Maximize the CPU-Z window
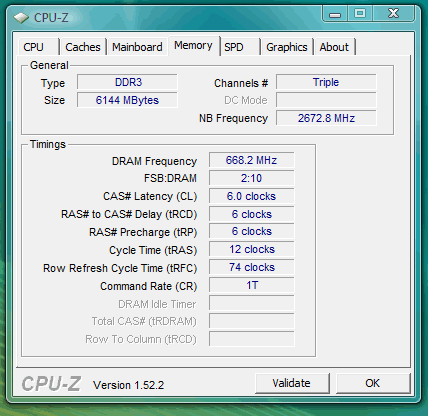The height and width of the screenshot is (416, 428). [360, 14]
